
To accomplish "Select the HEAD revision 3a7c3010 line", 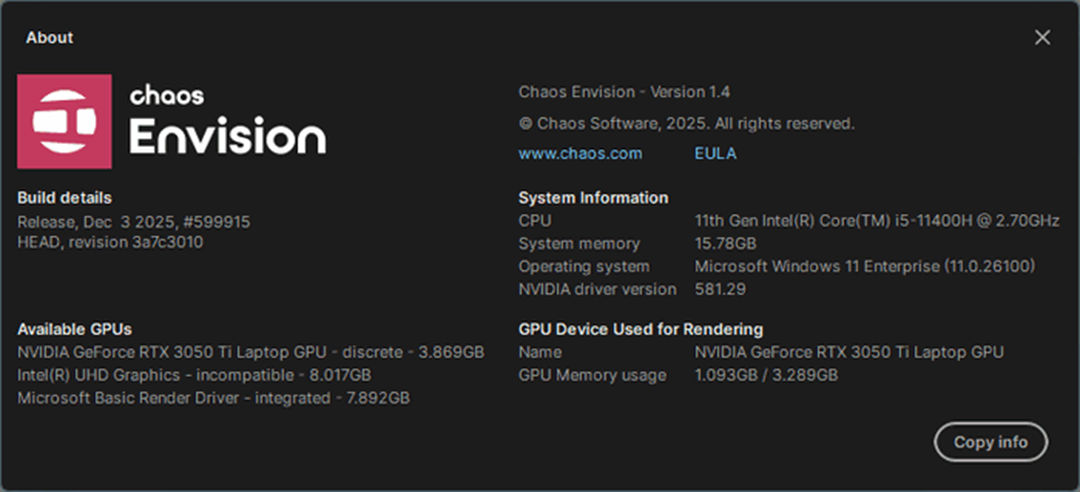I will (110, 242).
